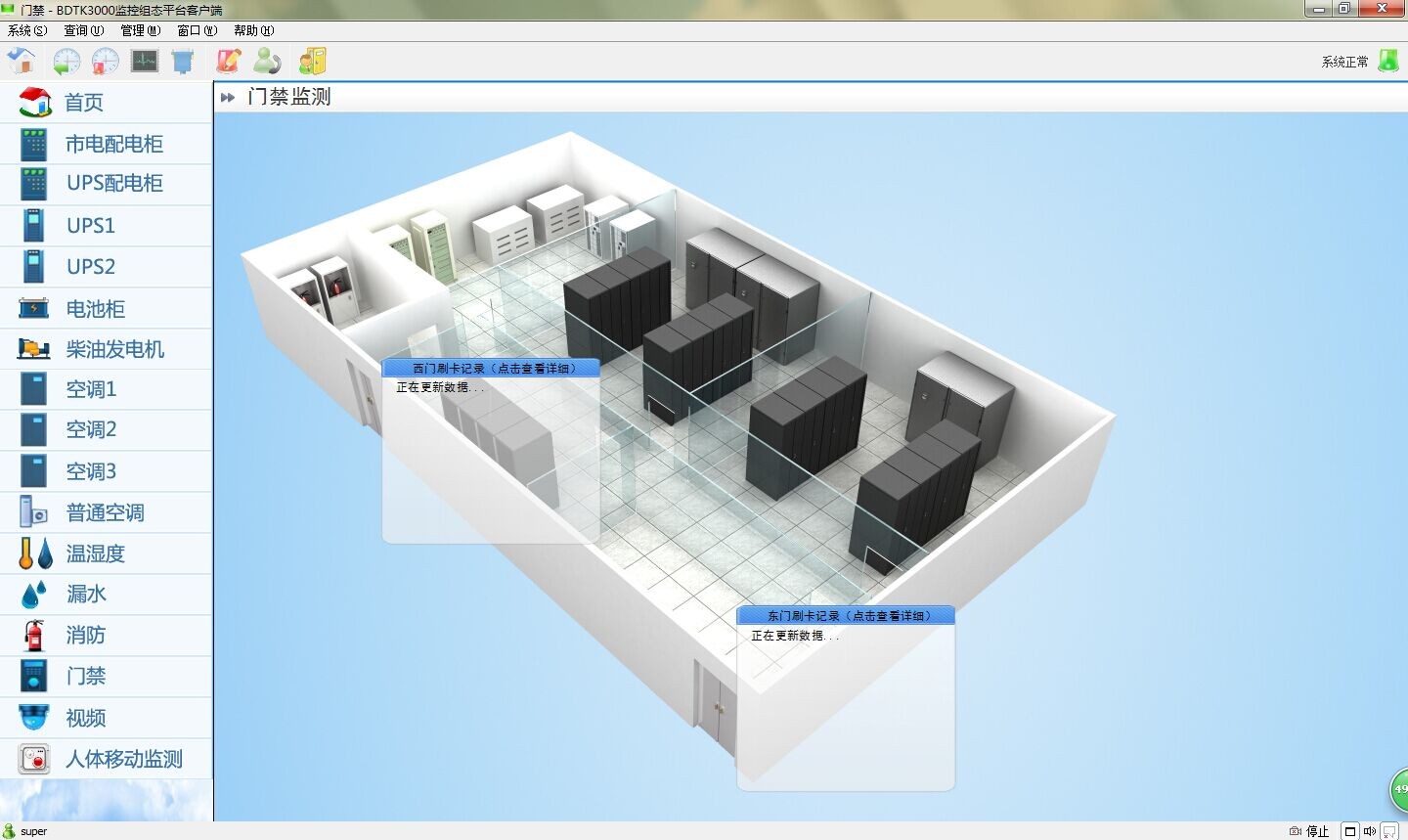
Task: Click 西门刷卡记录 panel header for details
Action: click(491, 368)
